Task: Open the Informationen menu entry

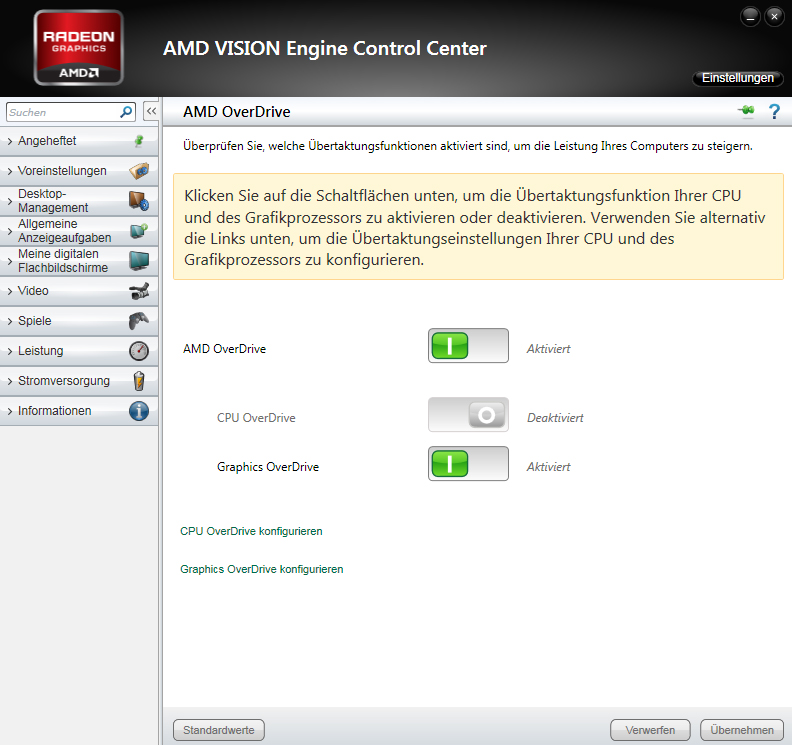Action: click(79, 411)
